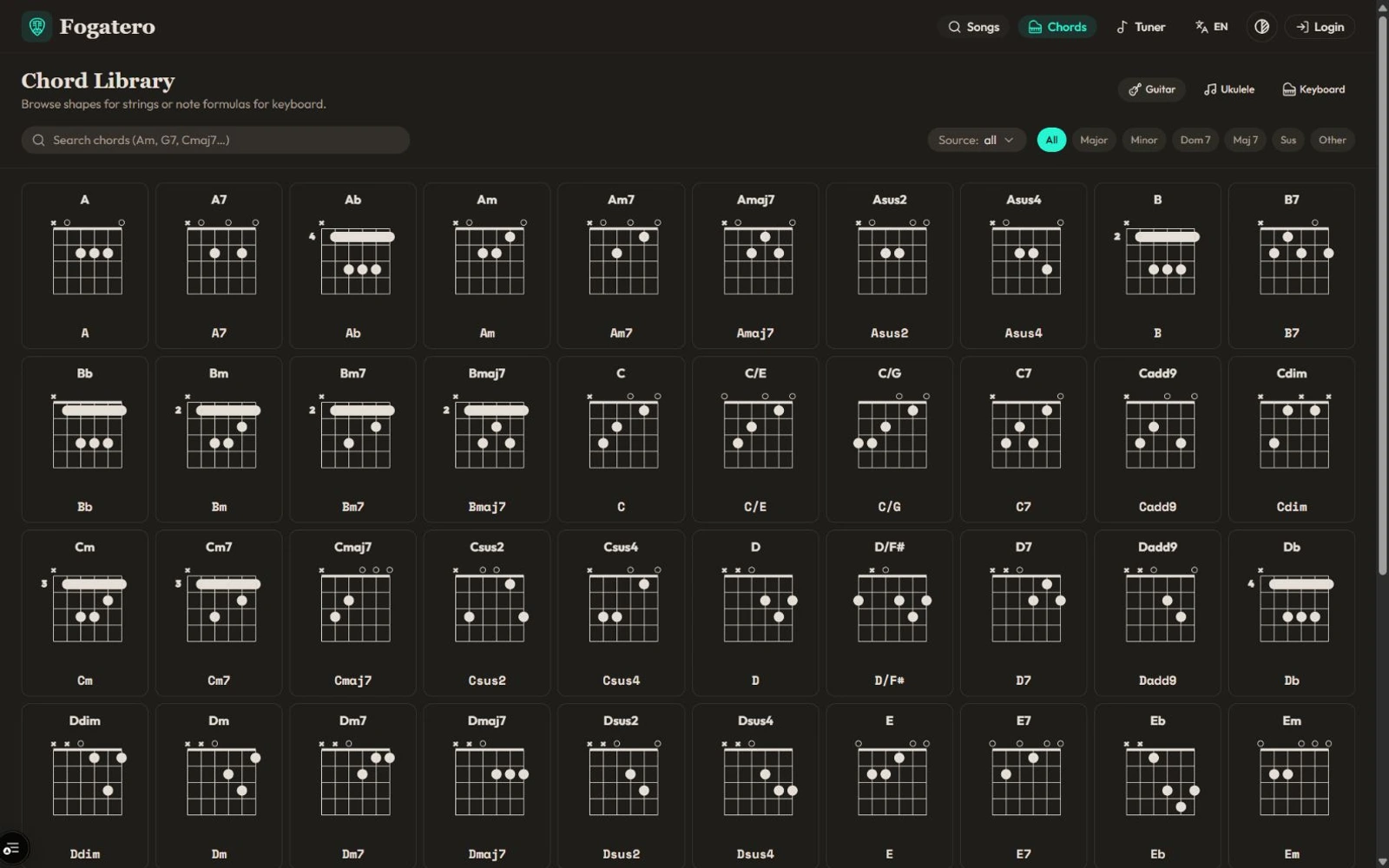Select the All filter chip
The height and width of the screenshot is (868, 1389).
pos(1051,140)
